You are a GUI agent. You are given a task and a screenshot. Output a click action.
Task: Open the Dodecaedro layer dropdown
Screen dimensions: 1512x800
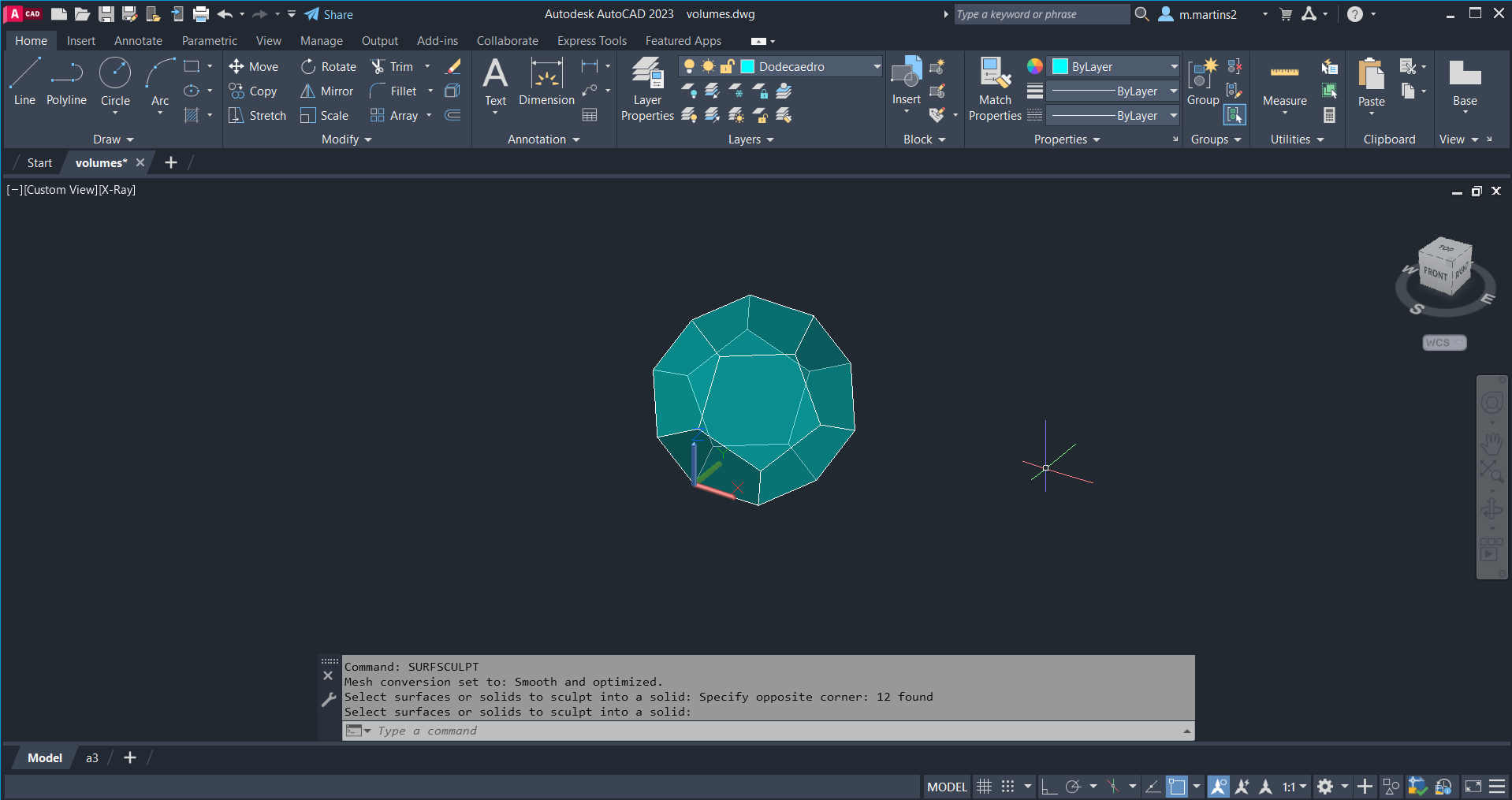[877, 67]
